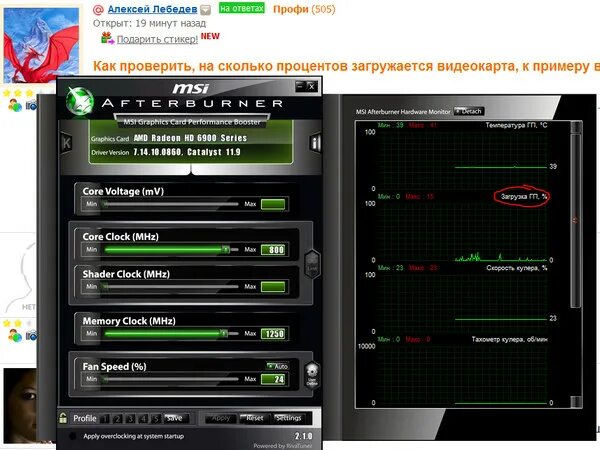Toggle Auto fan speed

click(x=277, y=366)
